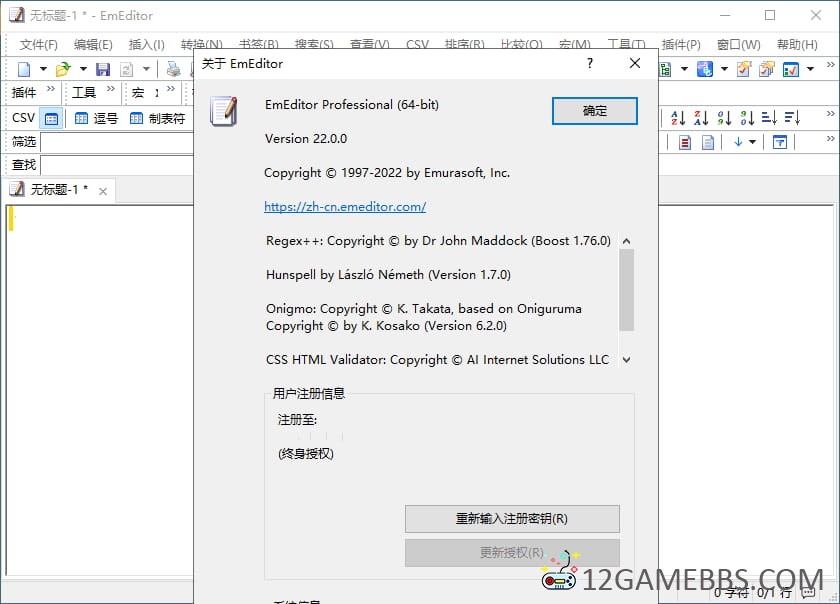840x604 pixels.
Task: Sort by length longest to shortest
Action: tap(792, 118)
